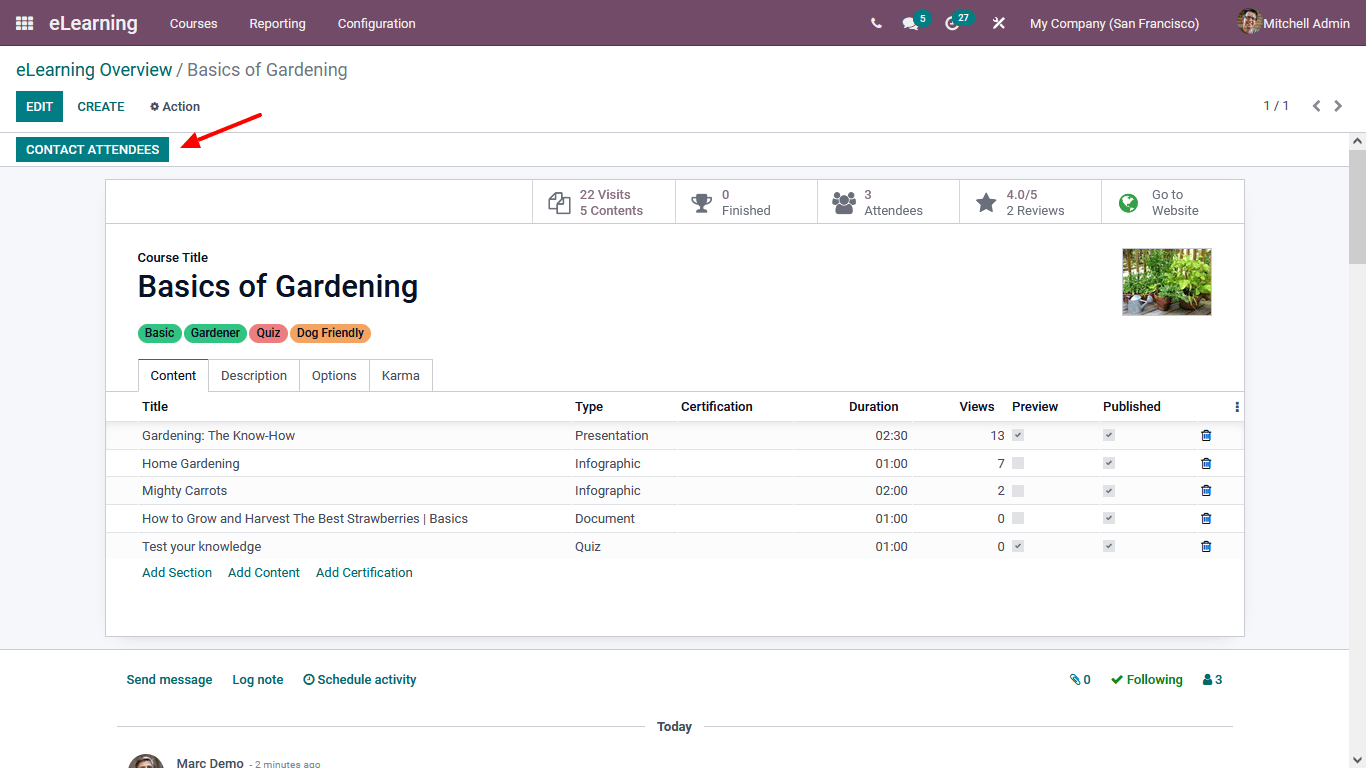Click the course garden image thumbnail
The height and width of the screenshot is (768, 1366).
click(x=1167, y=282)
